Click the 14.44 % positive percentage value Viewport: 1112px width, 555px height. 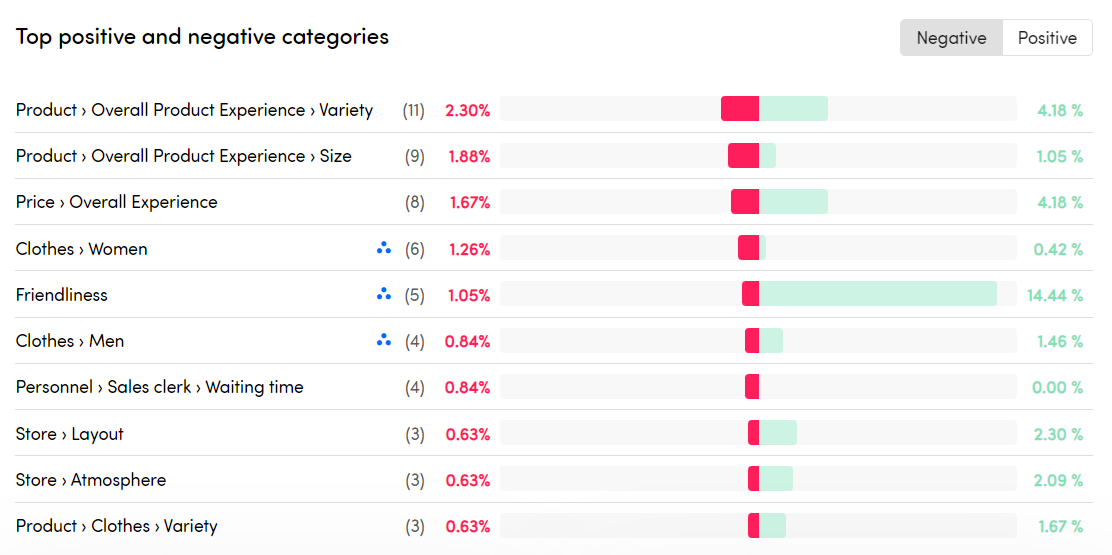pos(1055,295)
